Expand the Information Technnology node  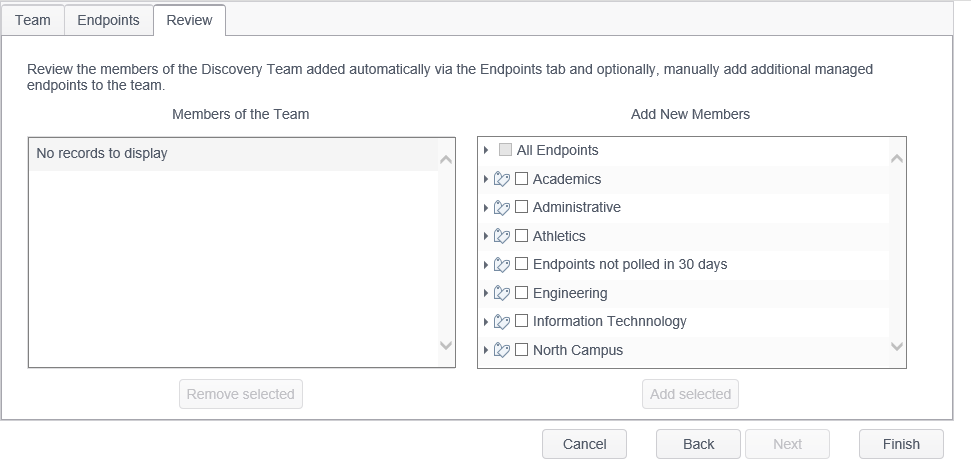(486, 322)
